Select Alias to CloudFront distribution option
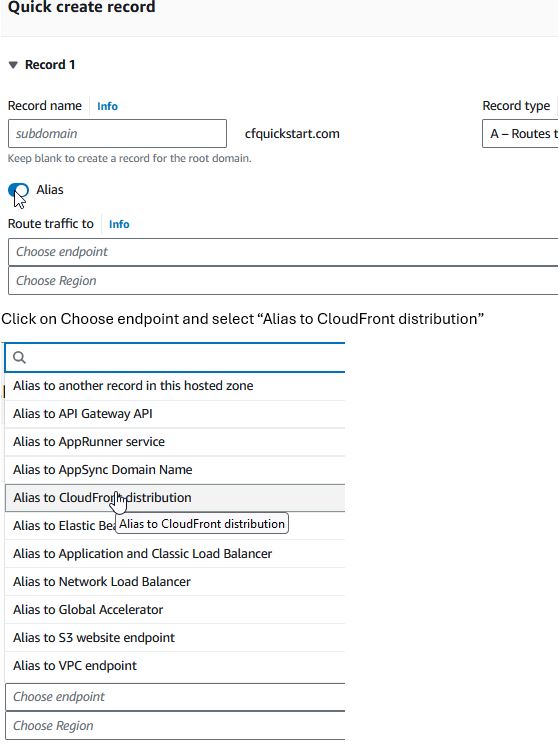 (175, 498)
